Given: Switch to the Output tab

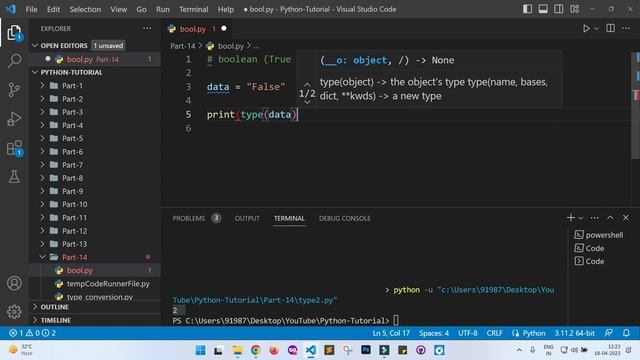Looking at the screenshot, I should click(x=247, y=218).
